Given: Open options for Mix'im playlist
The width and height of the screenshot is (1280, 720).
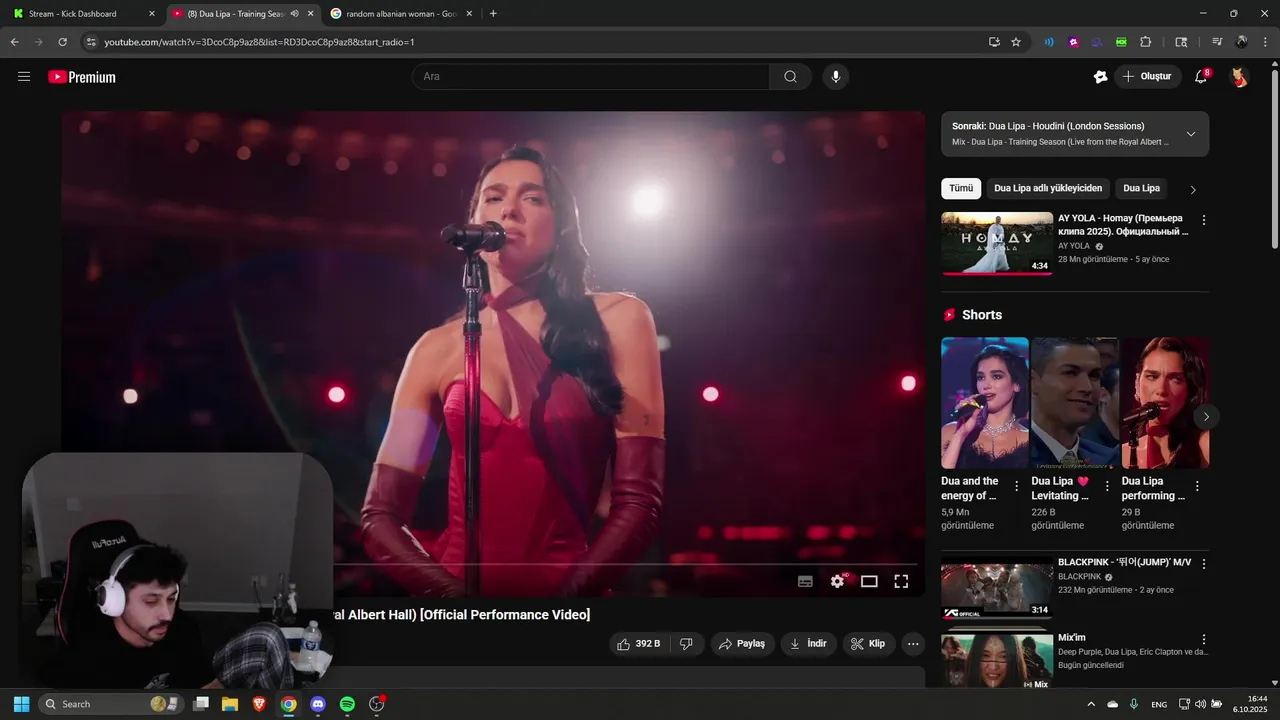Looking at the screenshot, I should point(1204,639).
